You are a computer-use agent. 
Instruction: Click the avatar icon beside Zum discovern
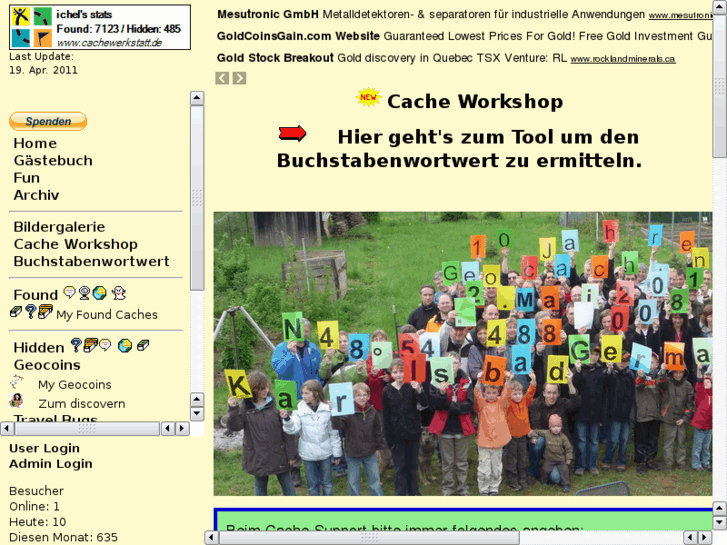click(x=17, y=400)
